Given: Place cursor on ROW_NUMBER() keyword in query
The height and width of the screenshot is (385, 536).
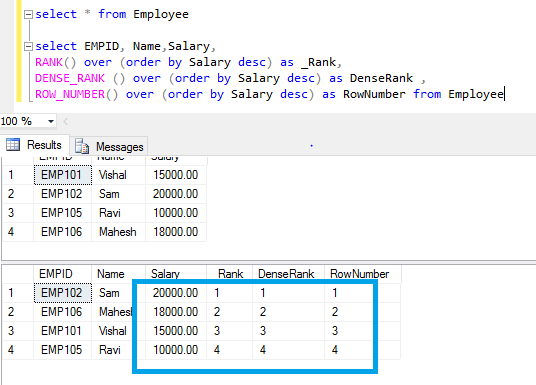Looking at the screenshot, I should tap(77, 95).
